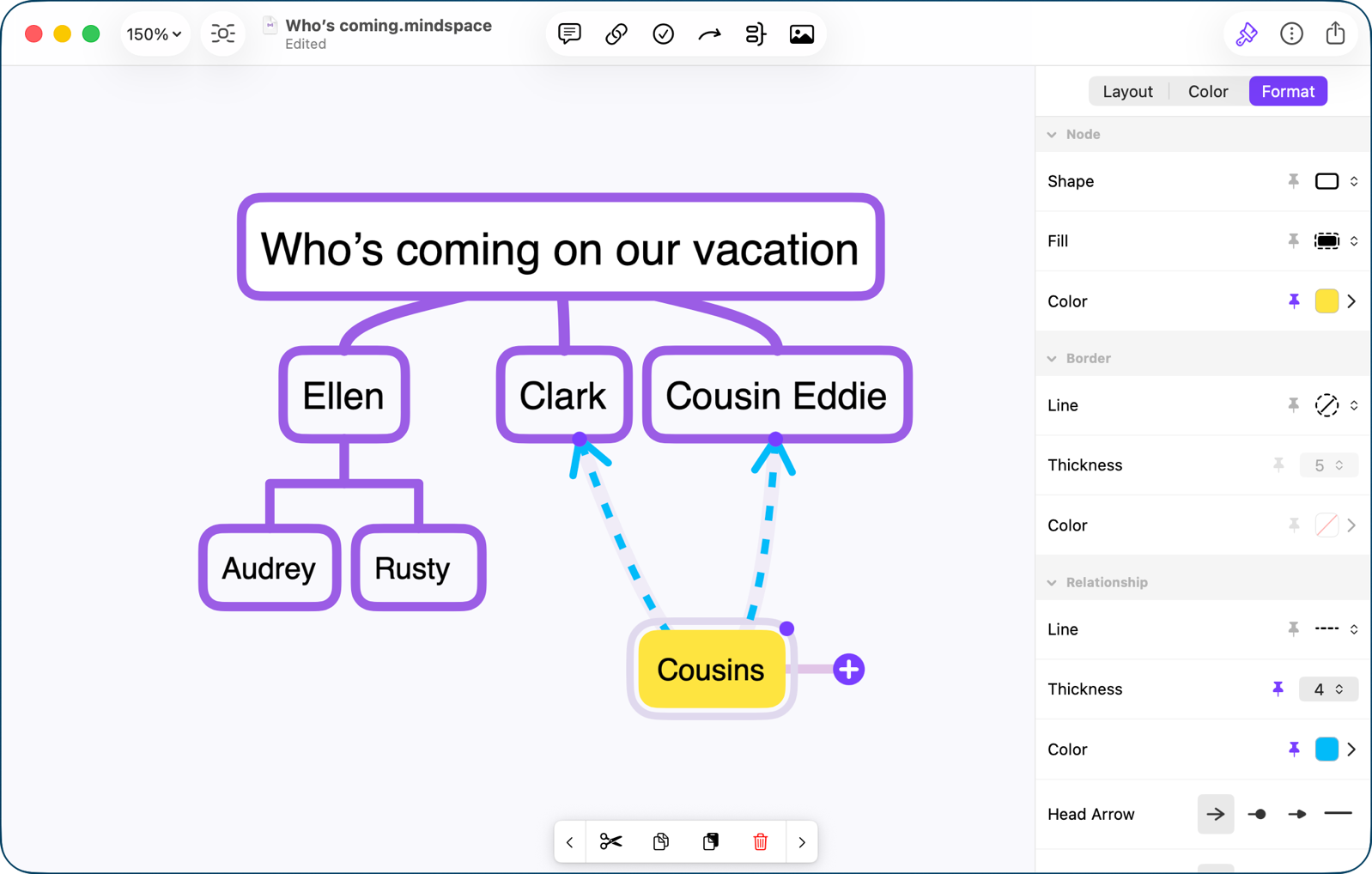Open the info circle icon
Screen dimensions: 1372x874
click(1291, 34)
